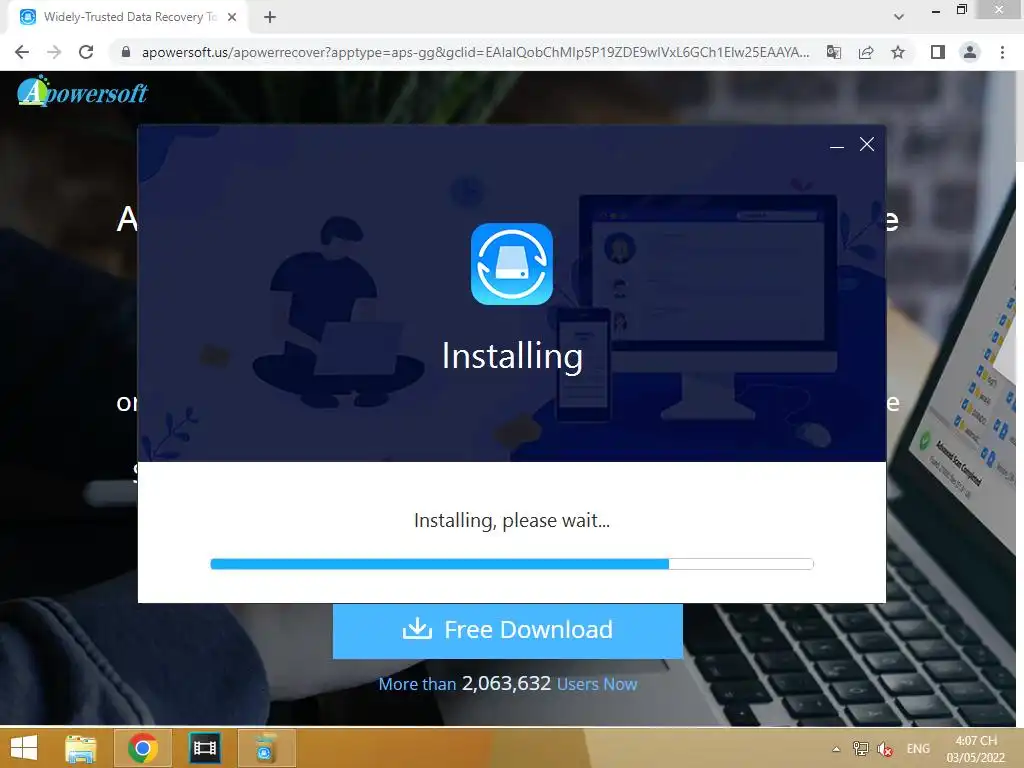Image resolution: width=1024 pixels, height=768 pixels.
Task: Close the installer dialog with the X
Action: pos(867,144)
